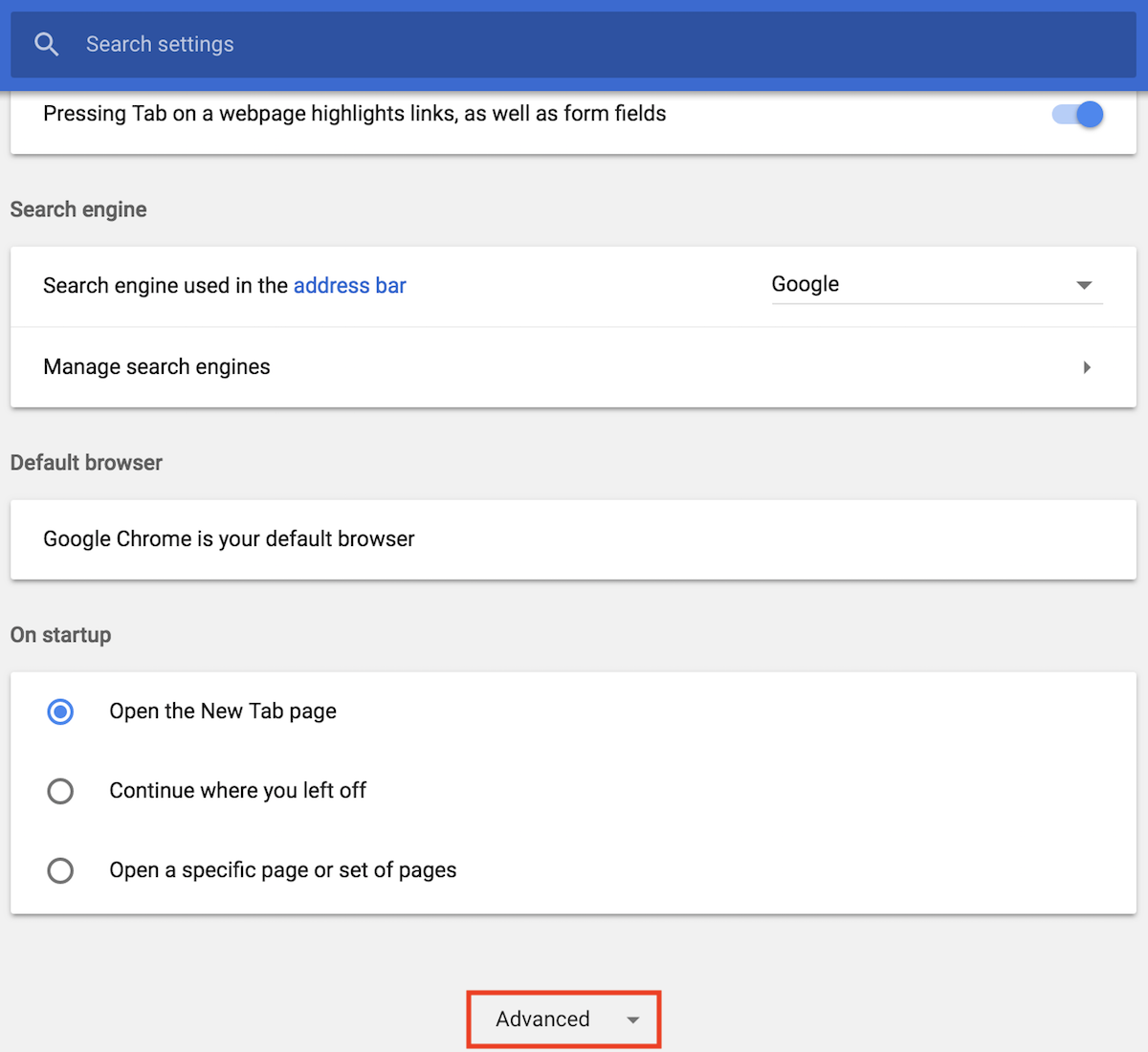Screen dimensions: 1148x1052
Task: Open Manage search engines arrow
Action: point(1087,367)
